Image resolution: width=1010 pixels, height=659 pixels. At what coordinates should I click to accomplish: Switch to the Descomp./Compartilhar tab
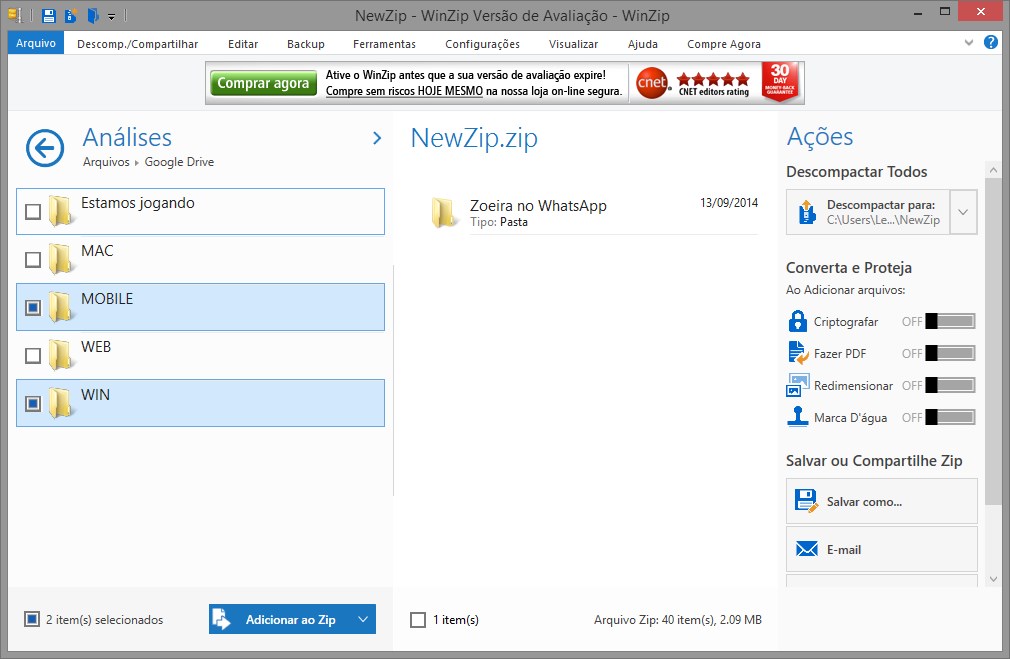point(138,44)
